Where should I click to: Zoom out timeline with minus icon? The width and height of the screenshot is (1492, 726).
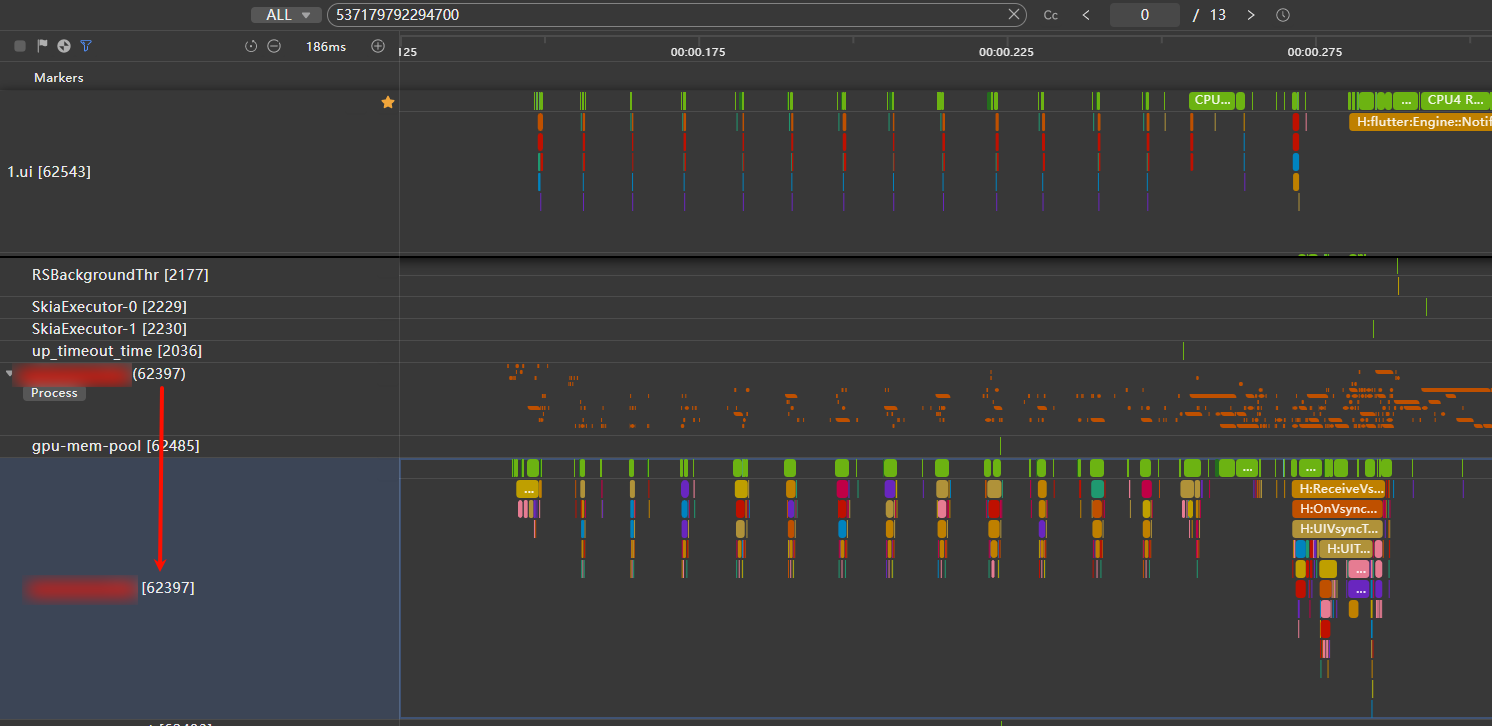[x=274, y=46]
